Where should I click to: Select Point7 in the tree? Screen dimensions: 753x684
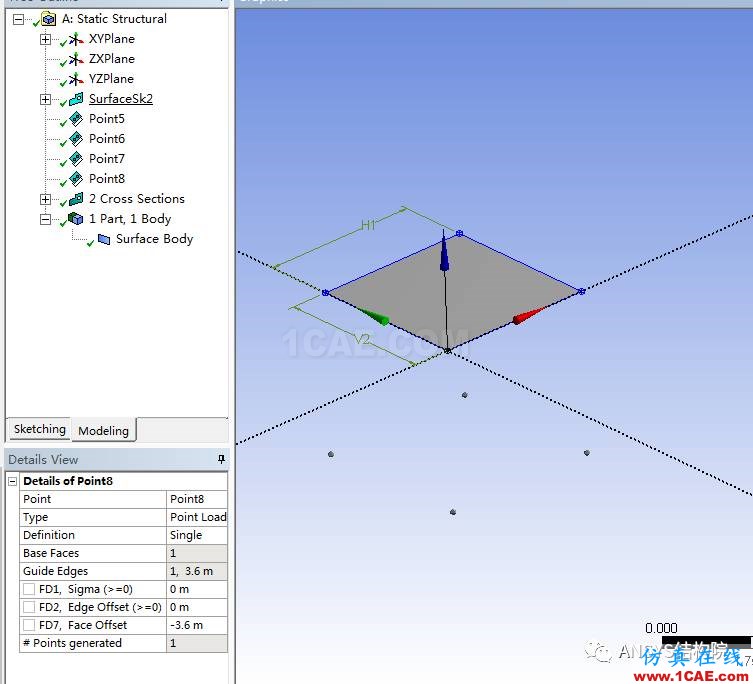(107, 159)
